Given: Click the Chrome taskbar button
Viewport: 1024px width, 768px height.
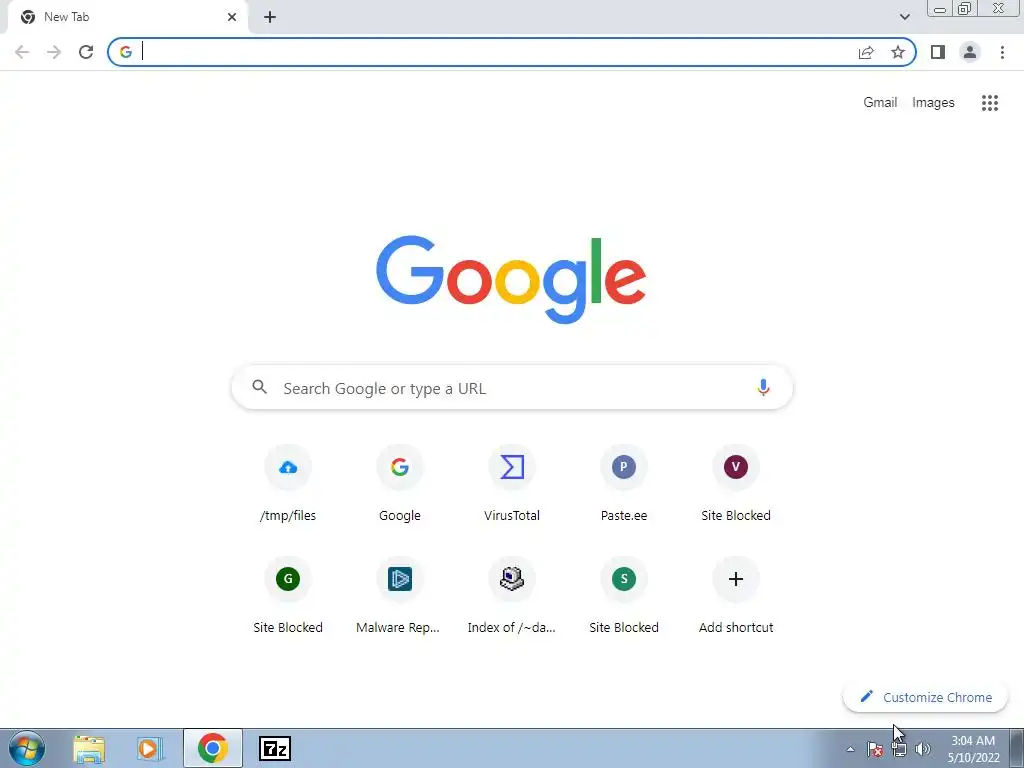Looking at the screenshot, I should [x=213, y=748].
